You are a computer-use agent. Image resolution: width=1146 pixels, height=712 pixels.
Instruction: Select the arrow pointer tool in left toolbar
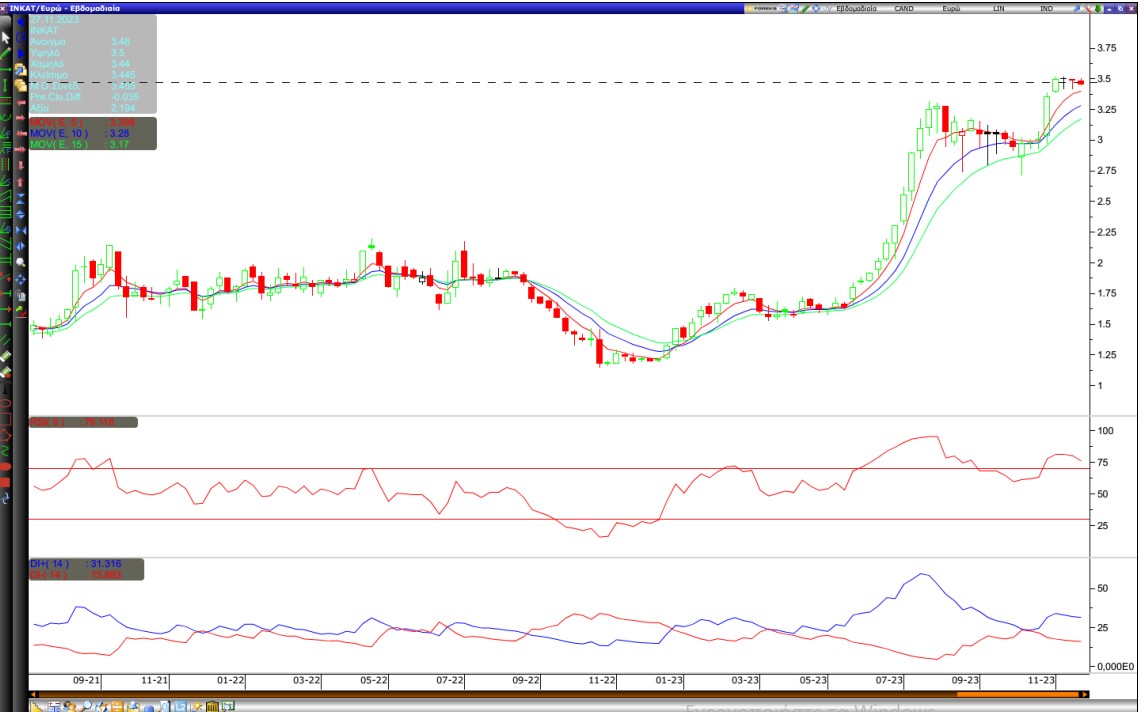pyautogui.click(x=6, y=37)
